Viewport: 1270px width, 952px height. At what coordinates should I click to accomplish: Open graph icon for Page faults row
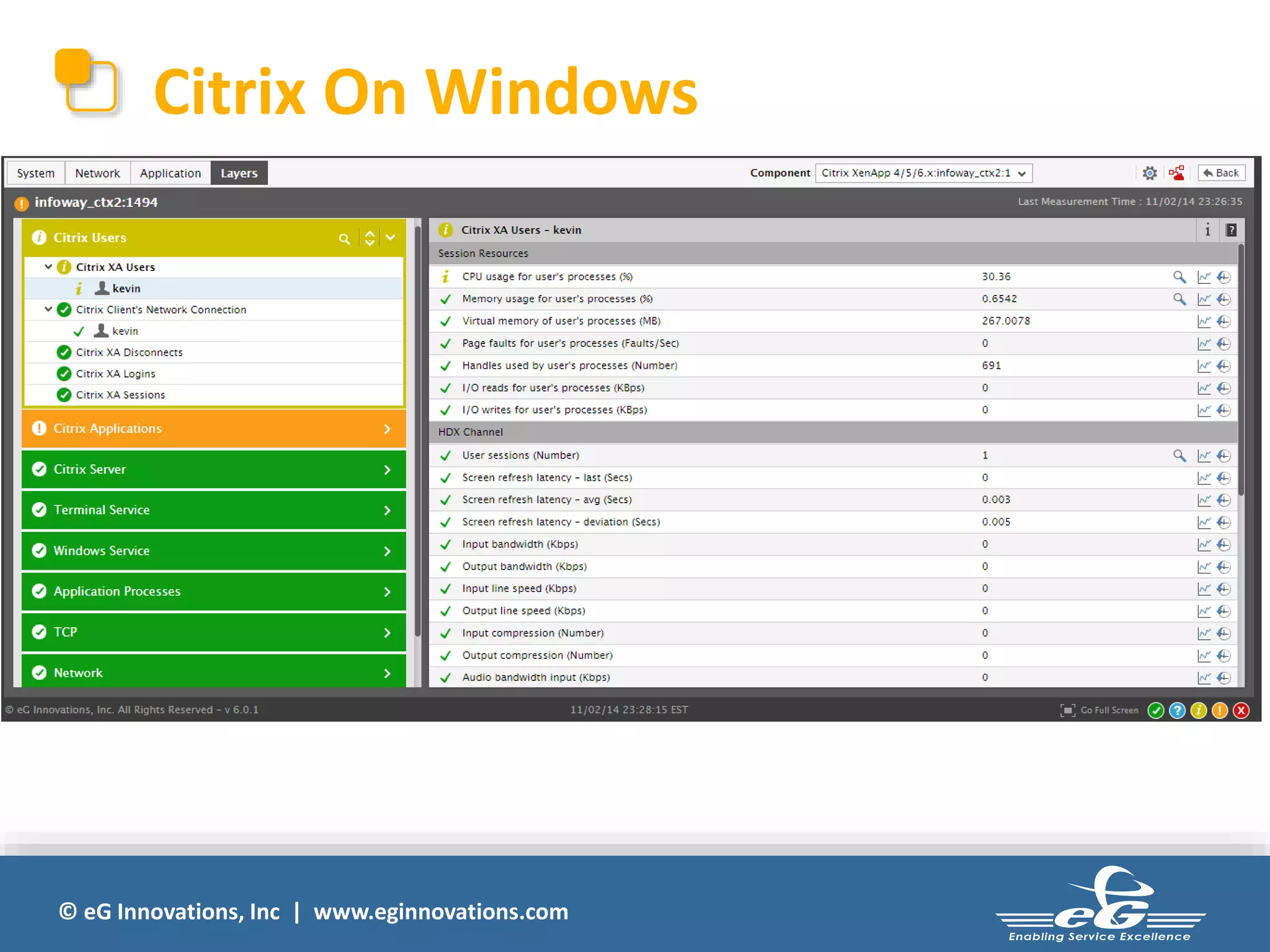click(1204, 343)
